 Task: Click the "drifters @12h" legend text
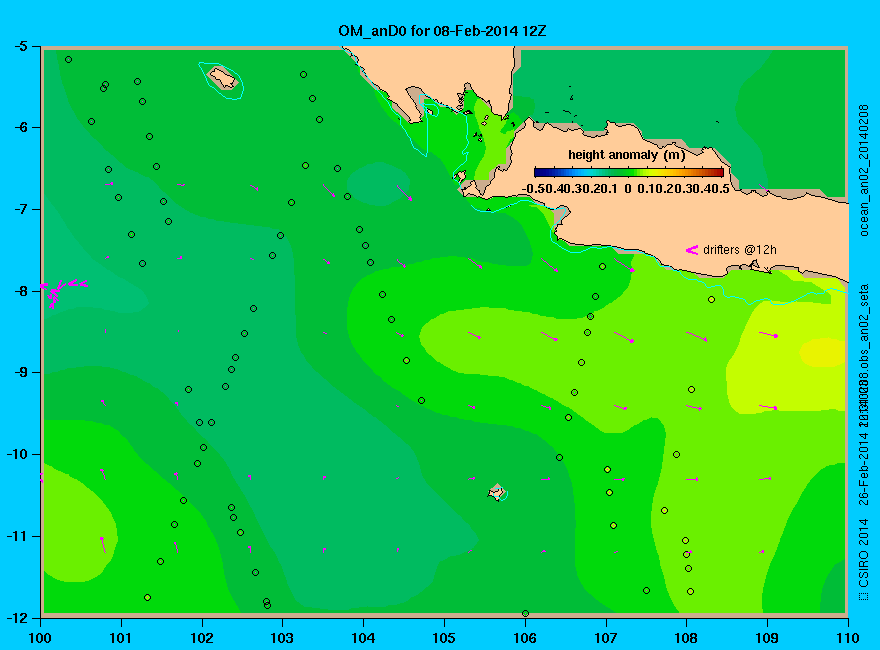coord(740,250)
